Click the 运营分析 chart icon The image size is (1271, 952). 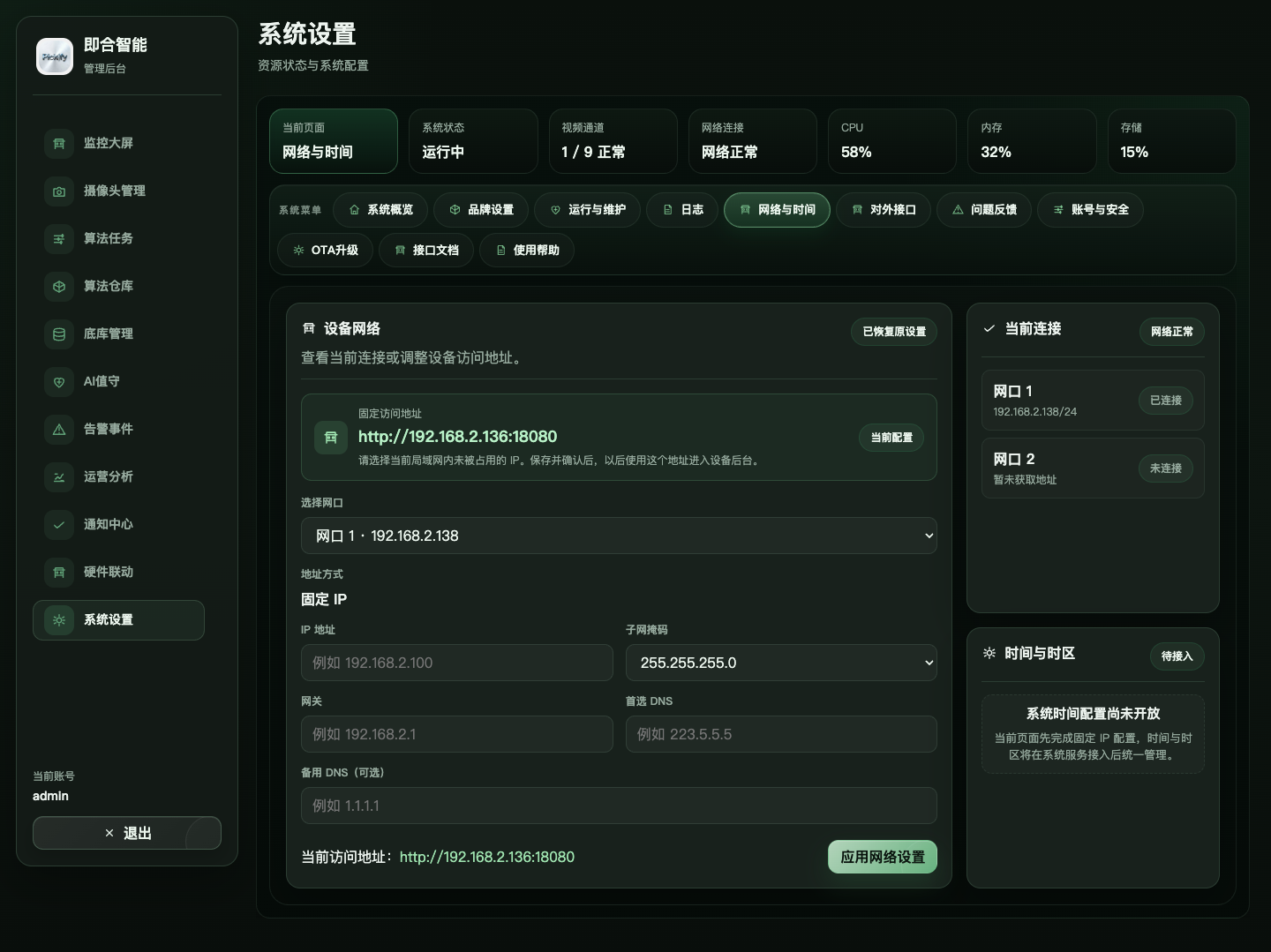point(59,476)
